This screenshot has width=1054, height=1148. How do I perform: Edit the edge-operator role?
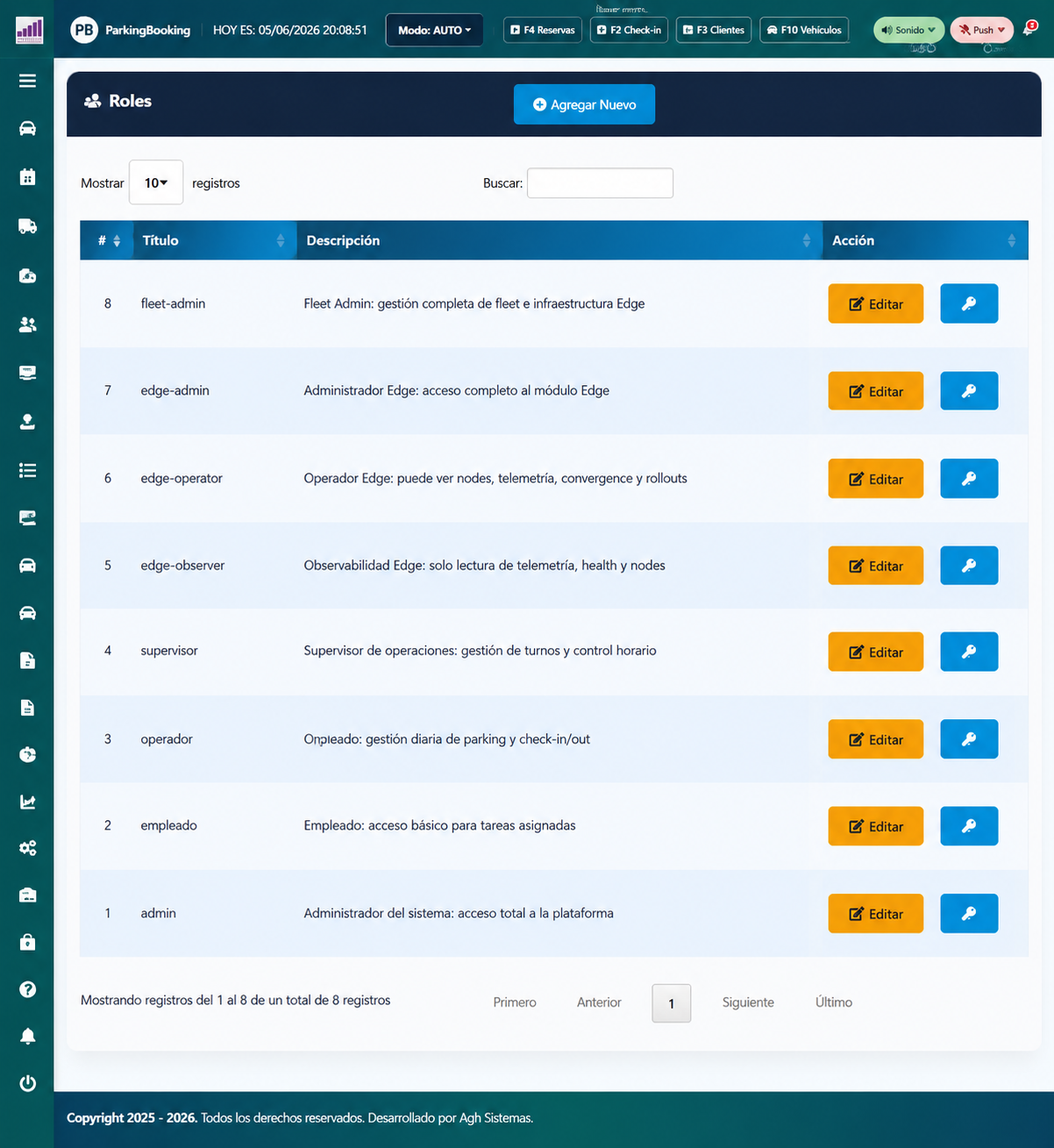[876, 478]
